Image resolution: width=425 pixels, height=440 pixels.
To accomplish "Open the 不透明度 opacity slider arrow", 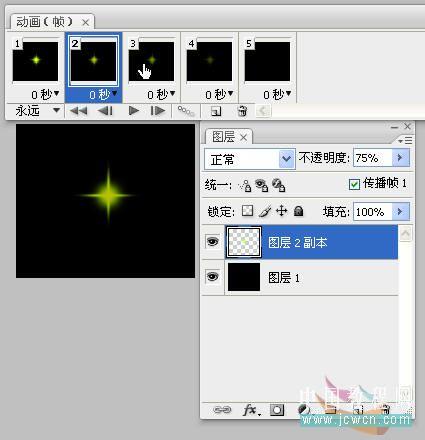I will [x=400, y=157].
